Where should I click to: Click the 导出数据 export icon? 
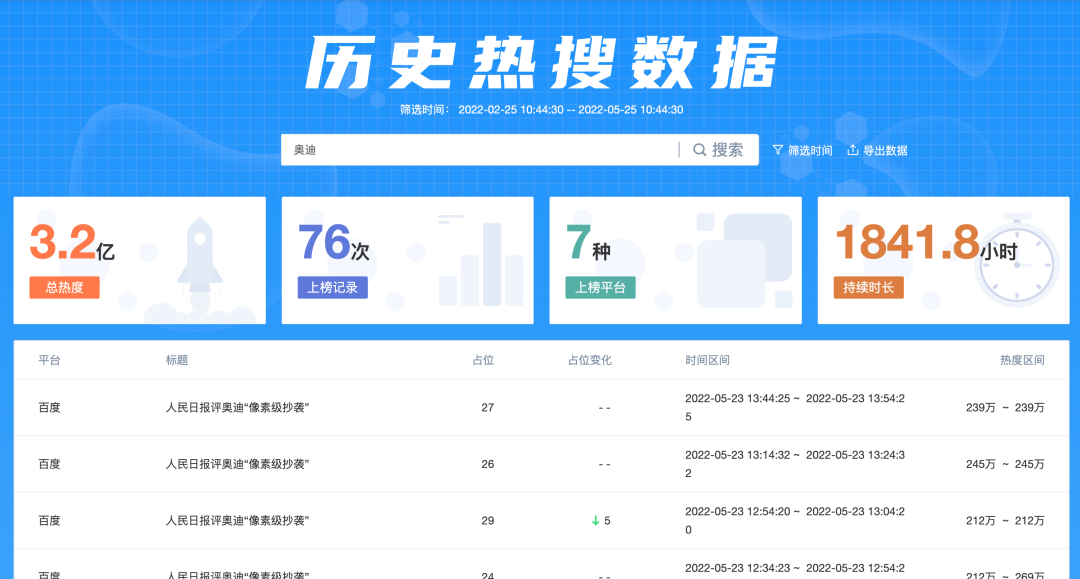853,150
